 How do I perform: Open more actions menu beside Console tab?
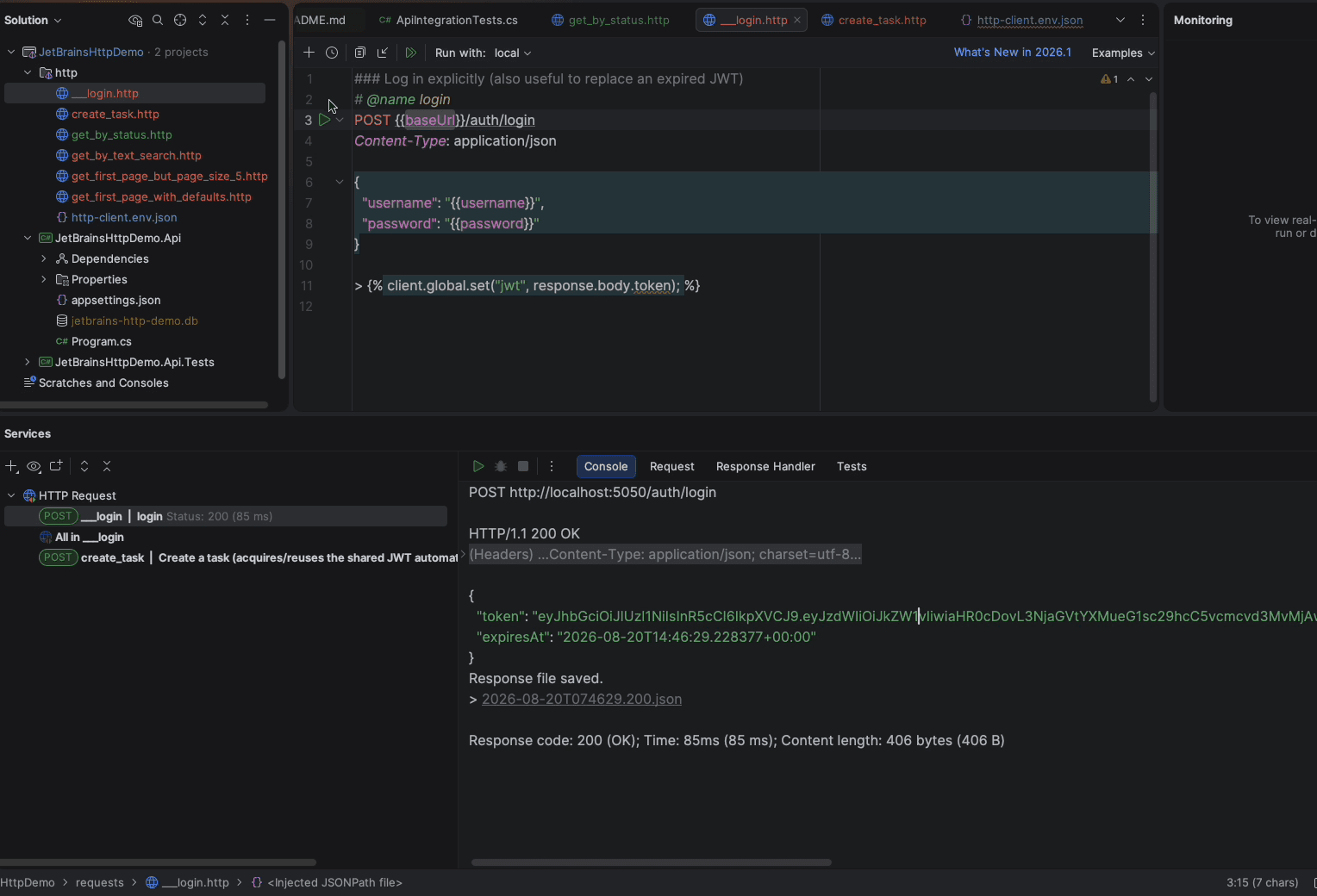click(x=552, y=466)
